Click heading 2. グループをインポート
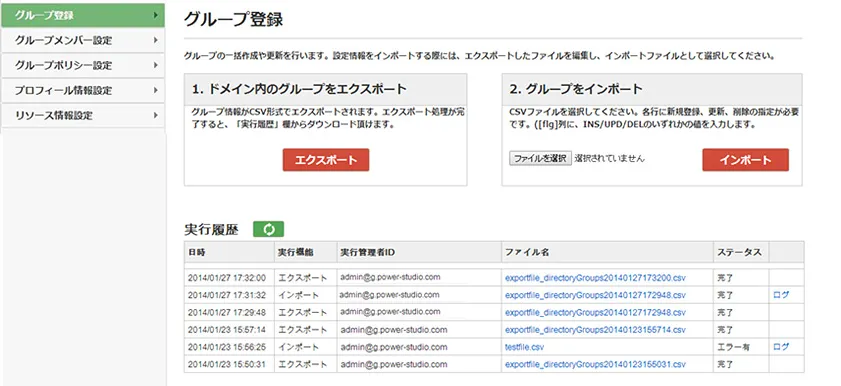The image size is (841, 386). [576, 89]
